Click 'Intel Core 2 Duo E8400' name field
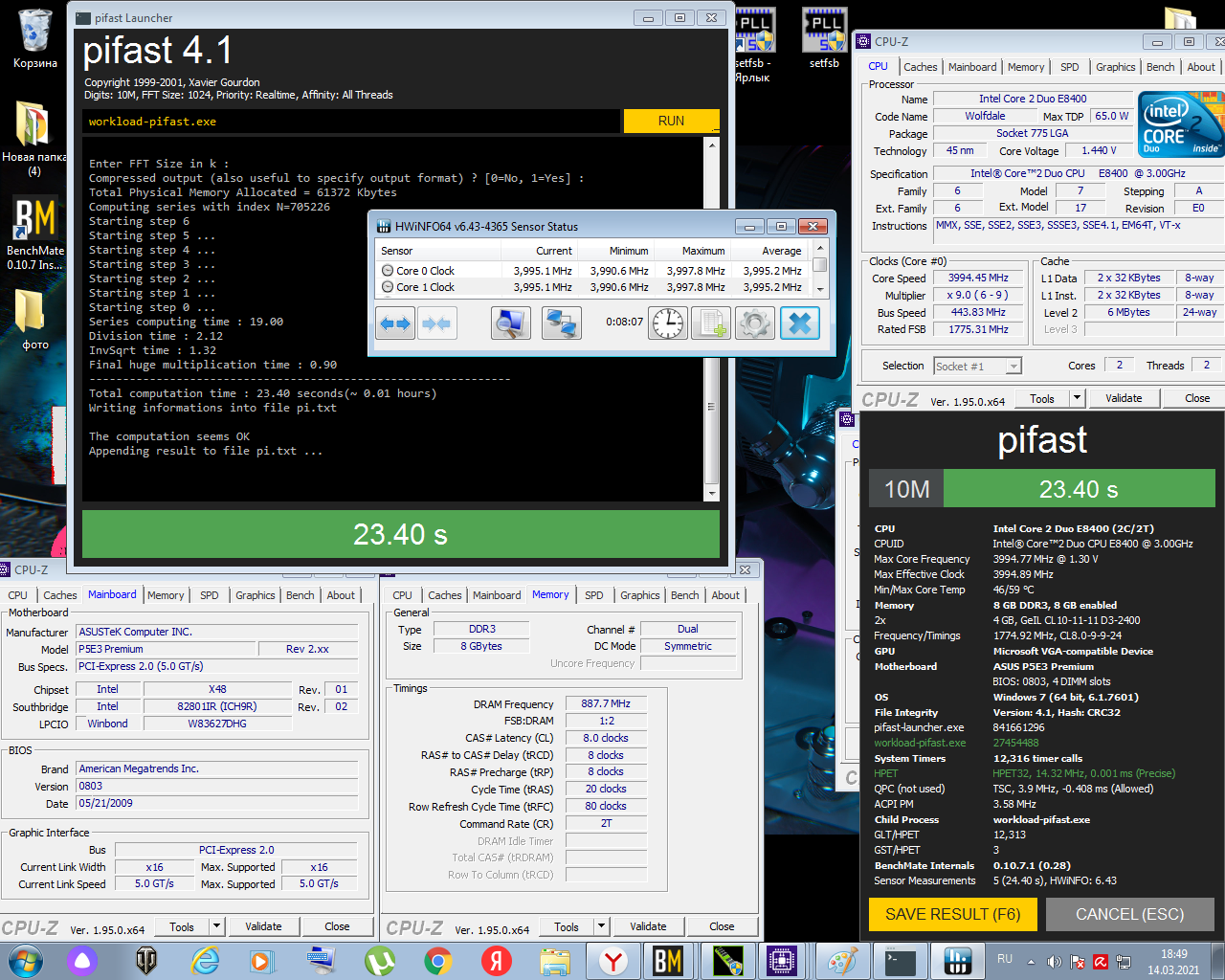 (1033, 99)
